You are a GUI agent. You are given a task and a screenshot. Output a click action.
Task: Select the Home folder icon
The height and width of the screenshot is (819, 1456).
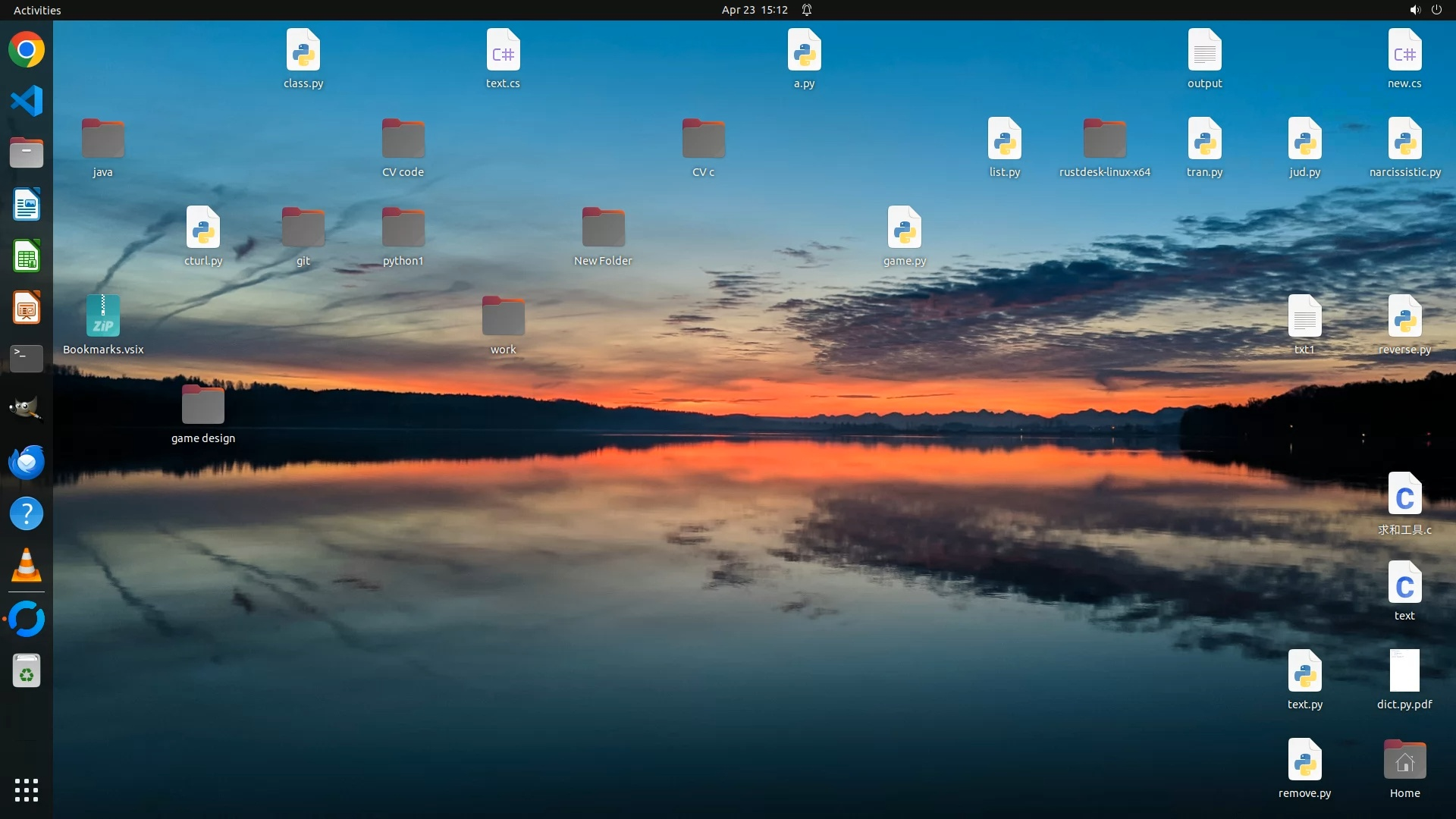coord(1404,761)
